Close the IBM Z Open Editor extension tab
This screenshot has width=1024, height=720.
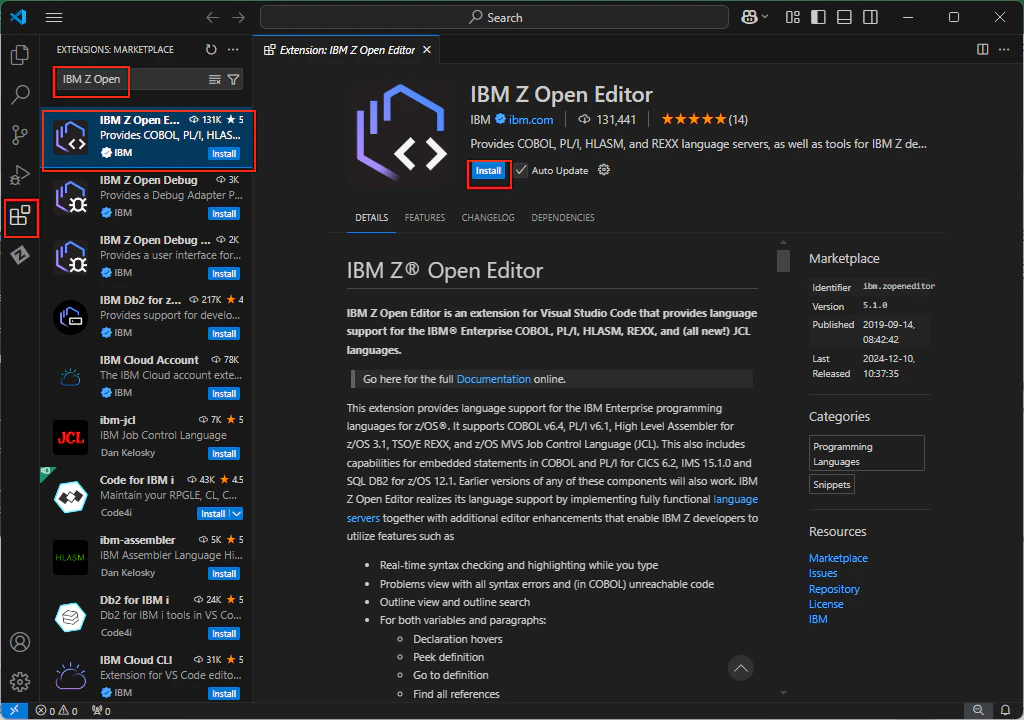click(427, 50)
